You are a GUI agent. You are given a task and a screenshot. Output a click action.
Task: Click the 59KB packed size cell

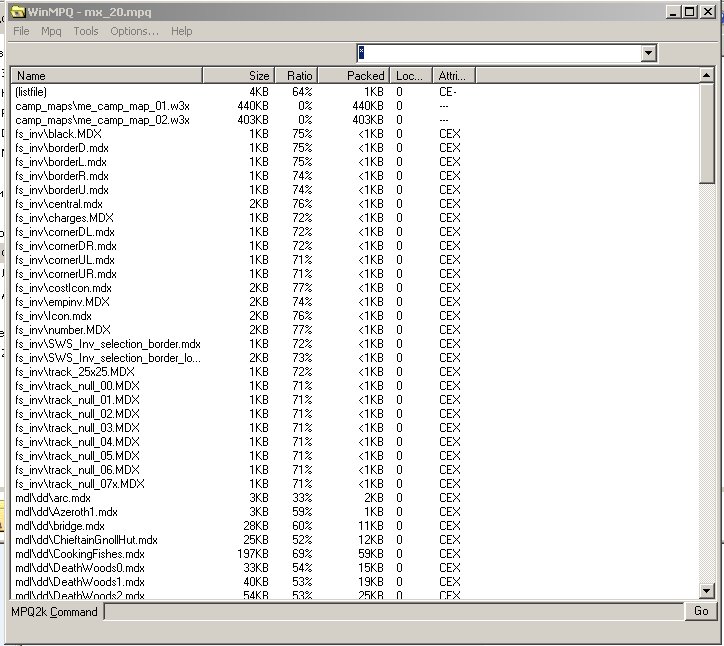point(371,554)
